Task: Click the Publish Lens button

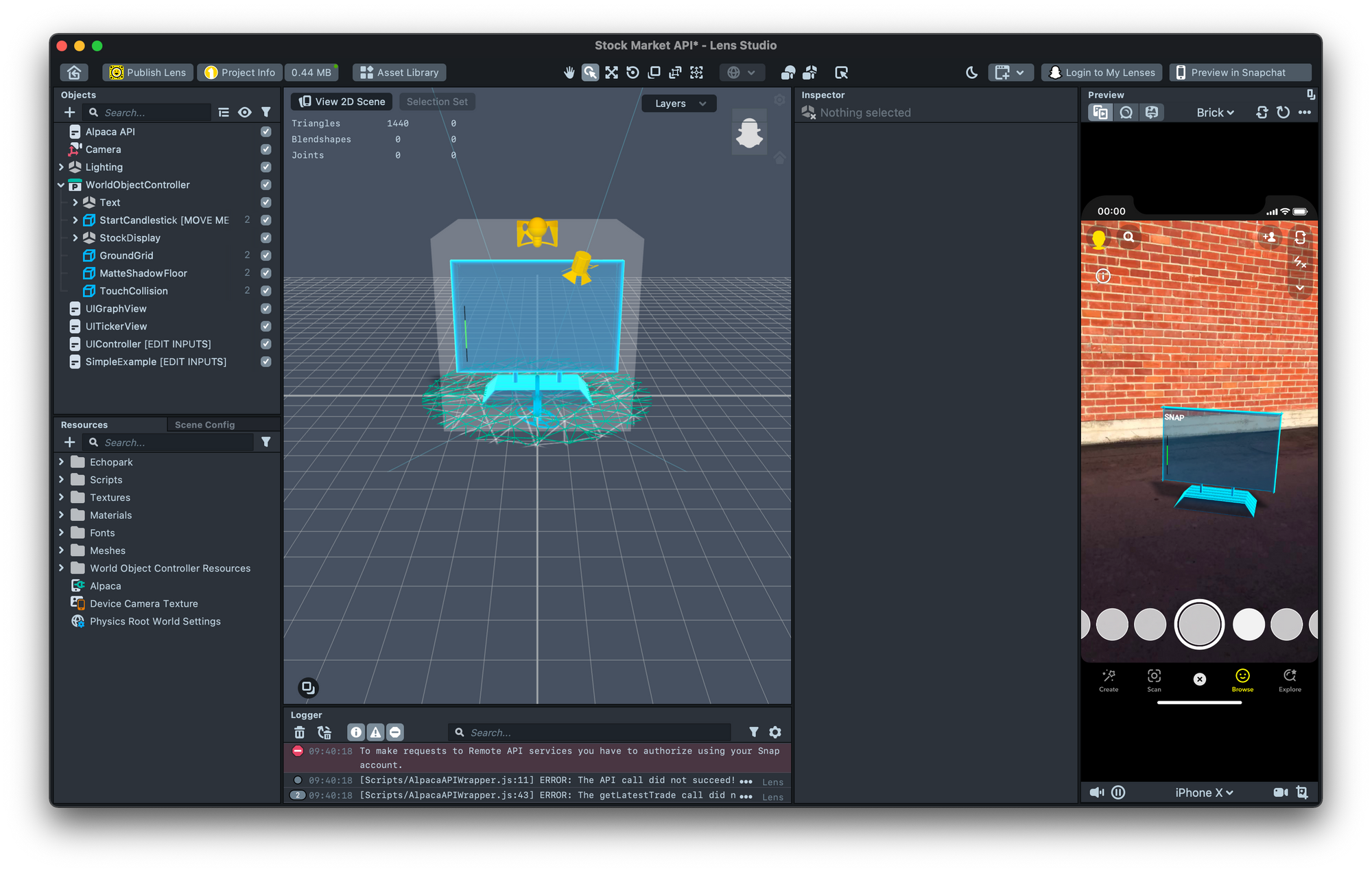Action: click(148, 72)
